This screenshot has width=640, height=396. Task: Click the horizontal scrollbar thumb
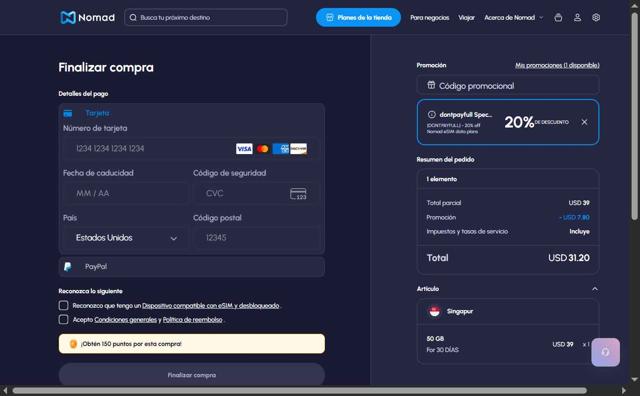[x=300, y=391]
